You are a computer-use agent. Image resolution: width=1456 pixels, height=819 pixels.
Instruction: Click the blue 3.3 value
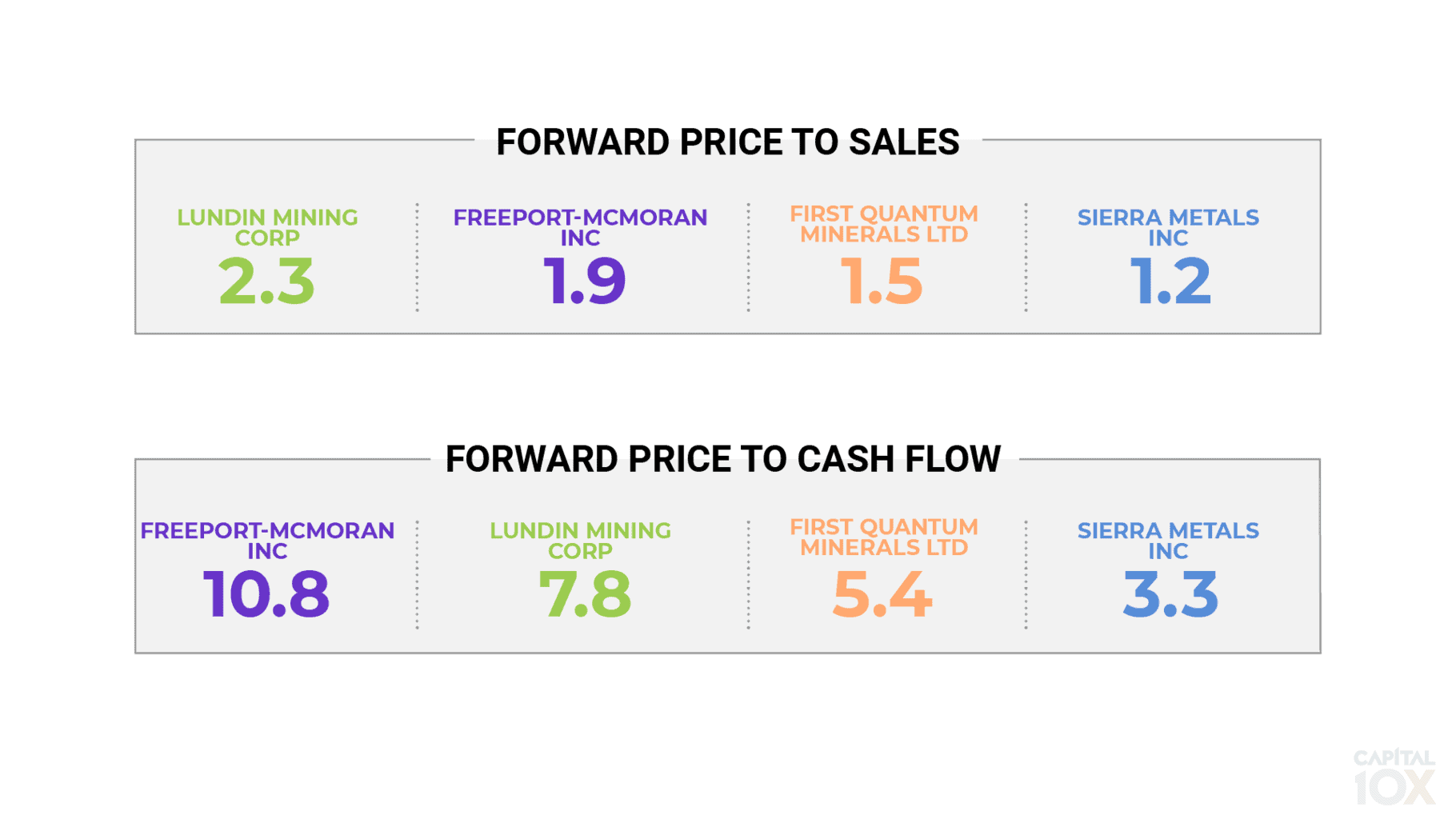coord(1170,594)
